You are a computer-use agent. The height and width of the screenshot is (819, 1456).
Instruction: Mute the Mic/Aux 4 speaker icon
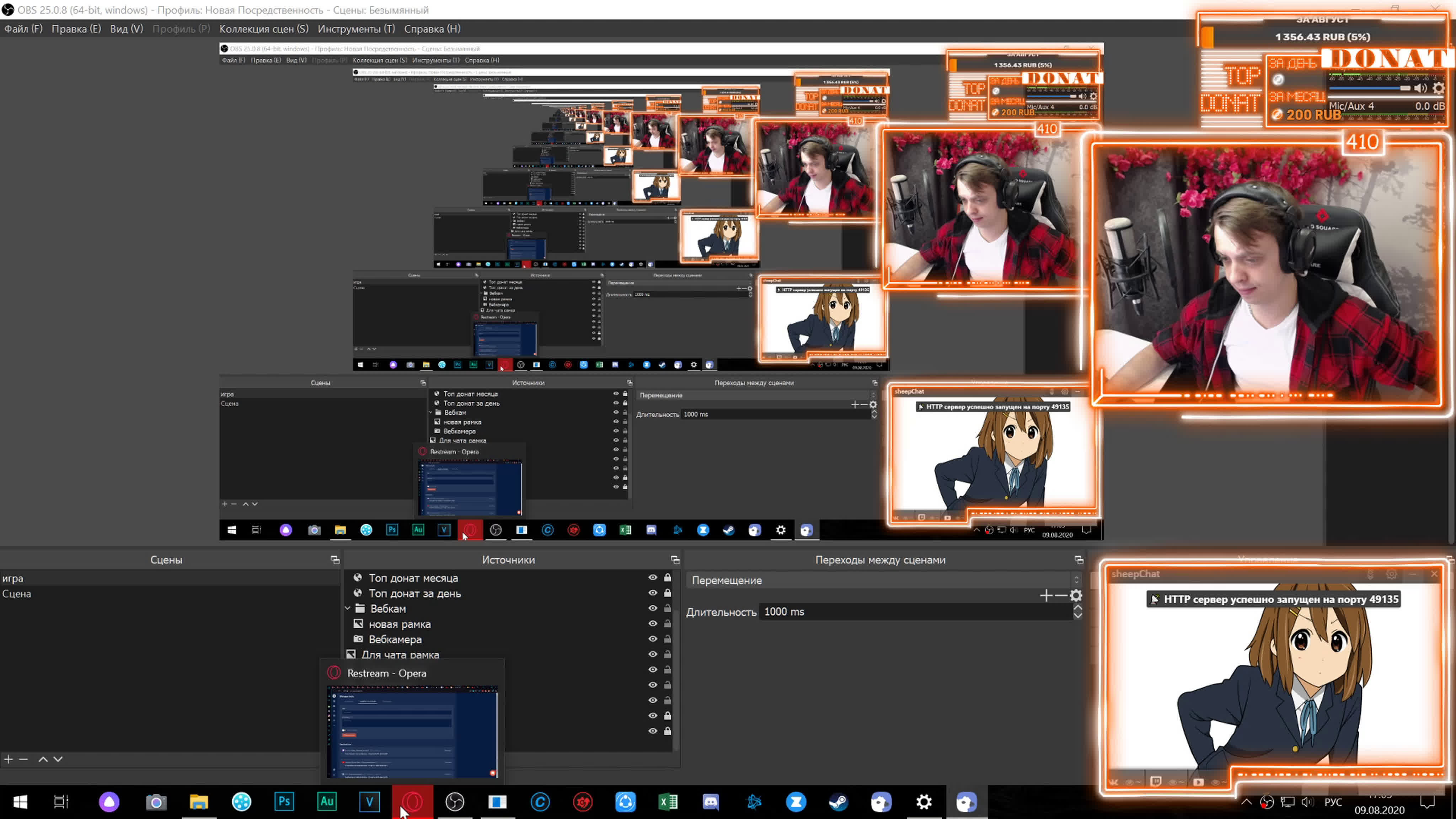(x=1420, y=88)
